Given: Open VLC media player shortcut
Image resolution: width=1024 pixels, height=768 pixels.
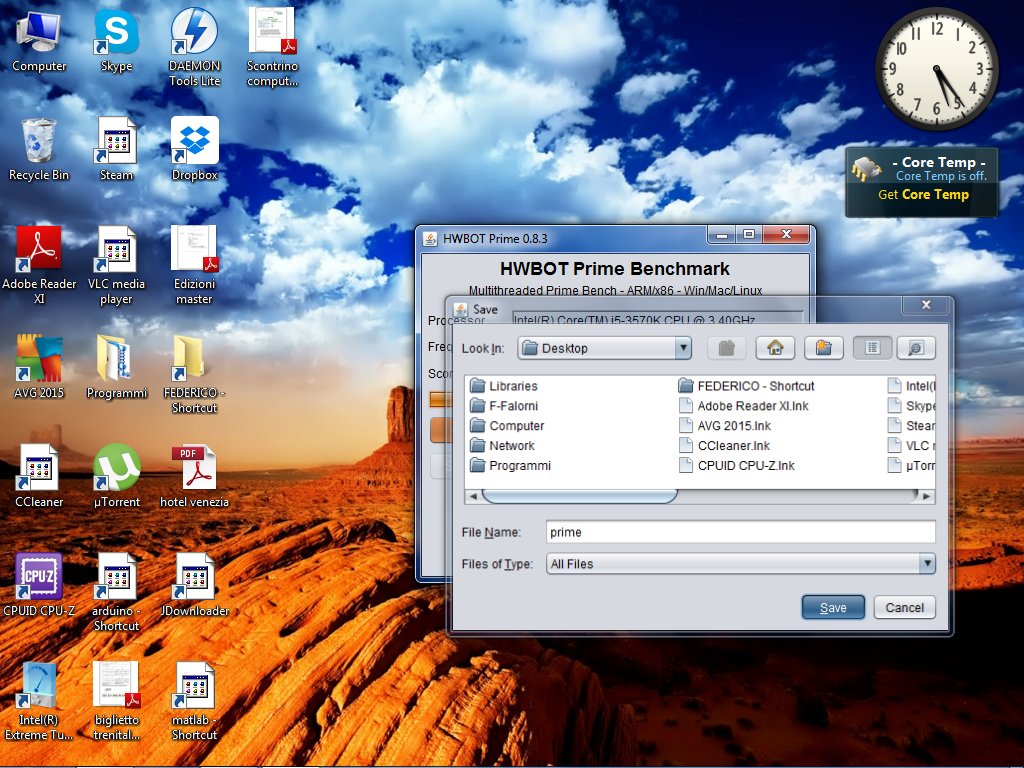Looking at the screenshot, I should click(x=116, y=265).
